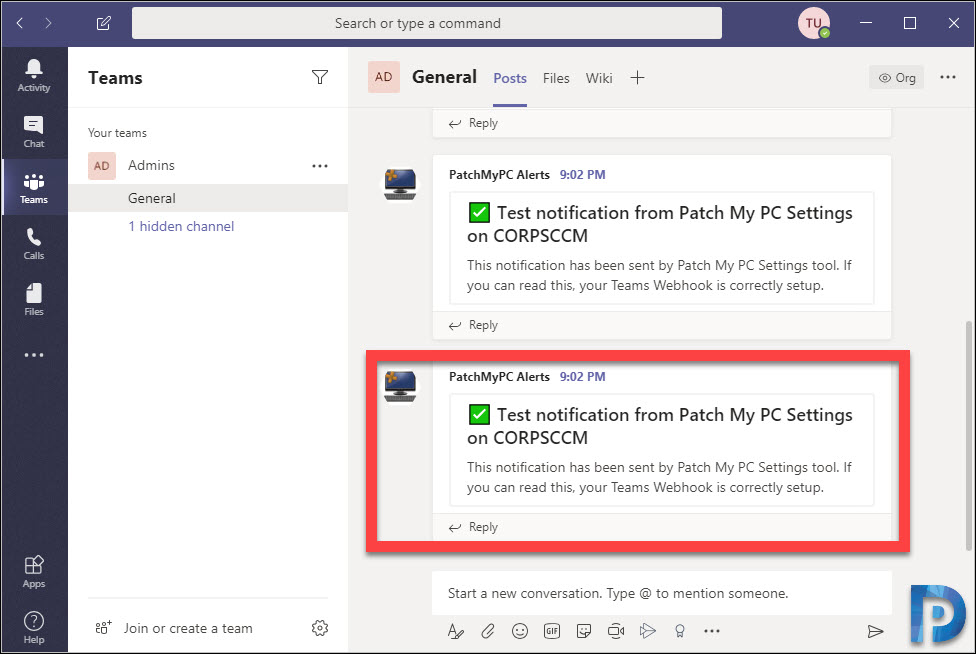Show more apps in the sidebar

(34, 355)
